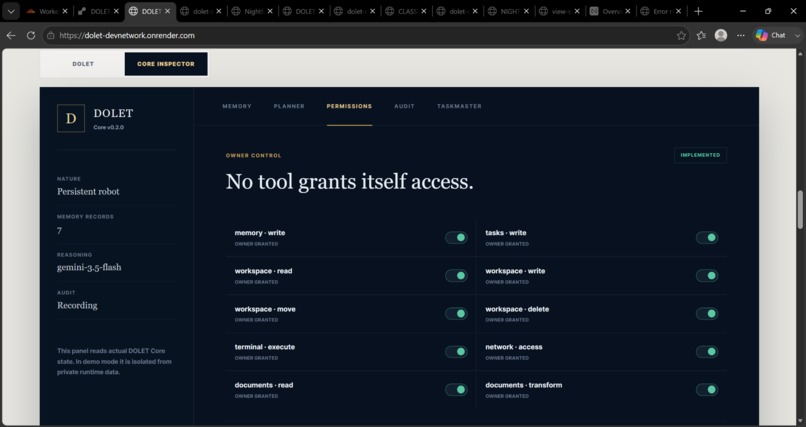Close the 'Overvi' browser tab
Screen dimensions: 806x427
click(628, 11)
